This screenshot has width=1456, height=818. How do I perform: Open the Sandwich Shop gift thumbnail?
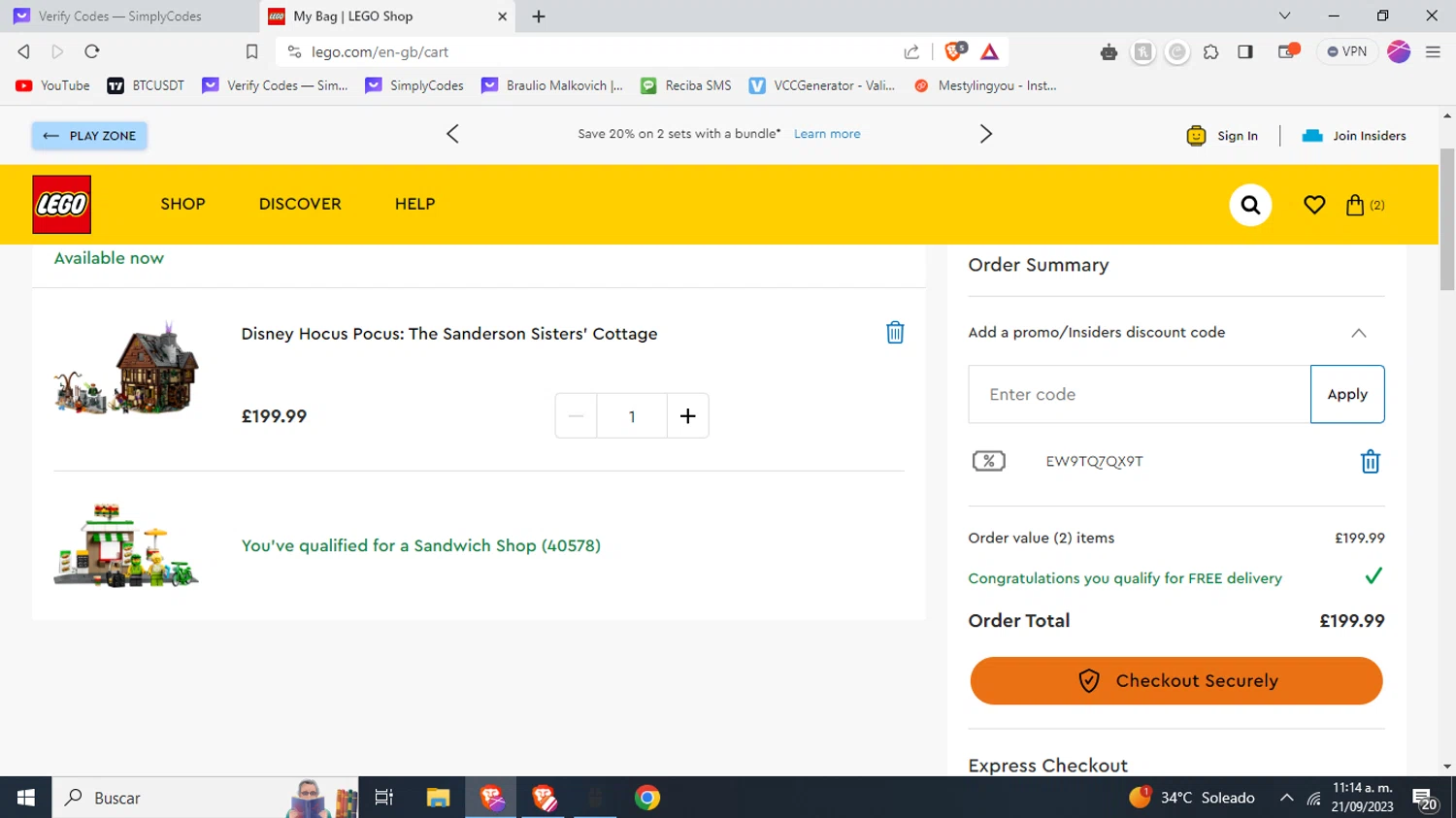(126, 545)
